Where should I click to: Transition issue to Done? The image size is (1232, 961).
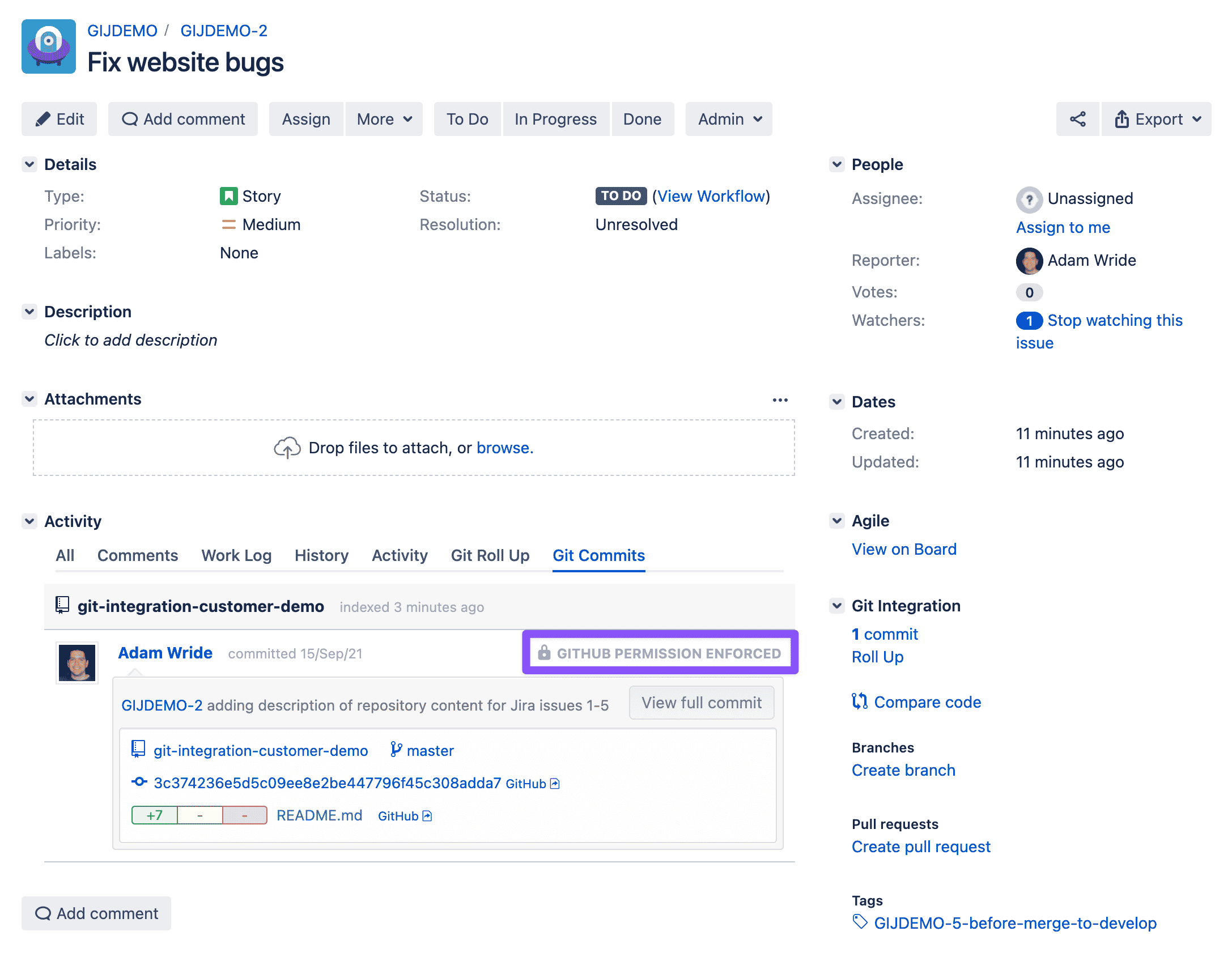click(642, 119)
